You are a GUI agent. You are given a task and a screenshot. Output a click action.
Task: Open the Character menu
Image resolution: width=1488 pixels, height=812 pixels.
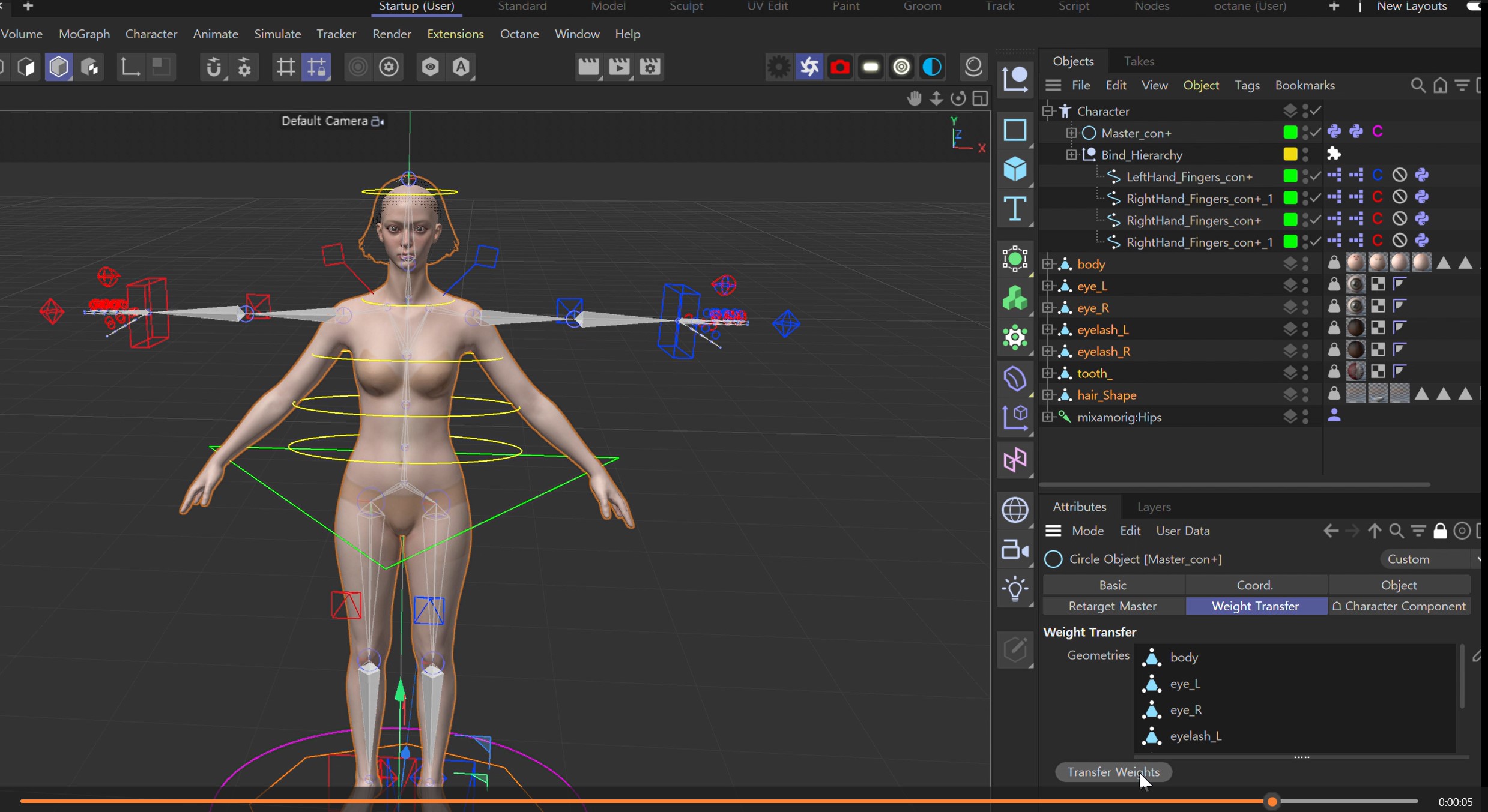151,34
